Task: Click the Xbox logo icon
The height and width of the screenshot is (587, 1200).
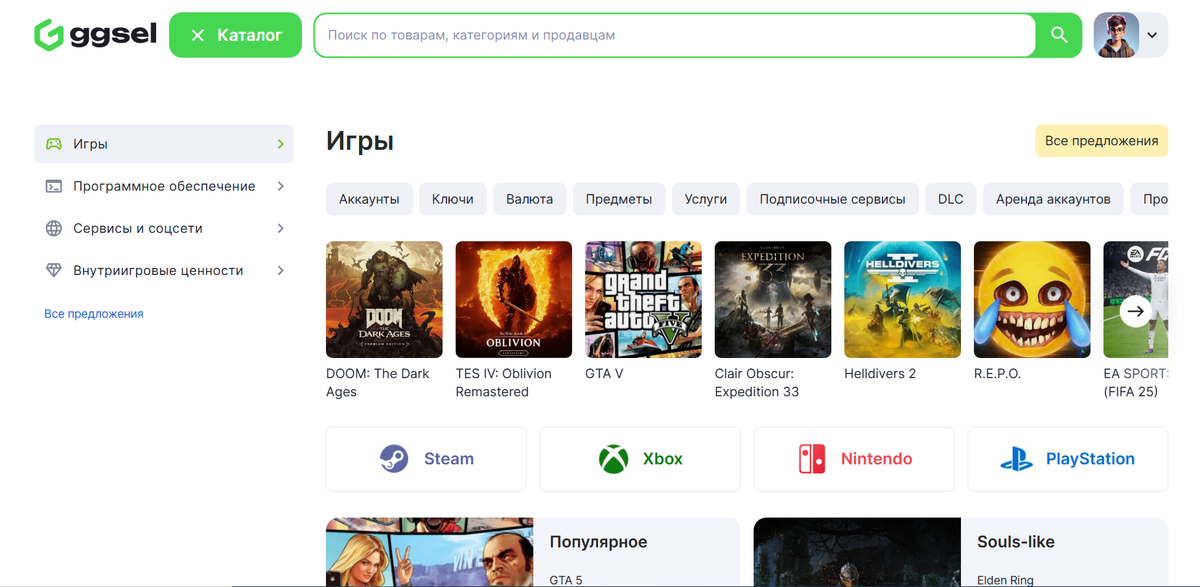Action: pos(613,459)
